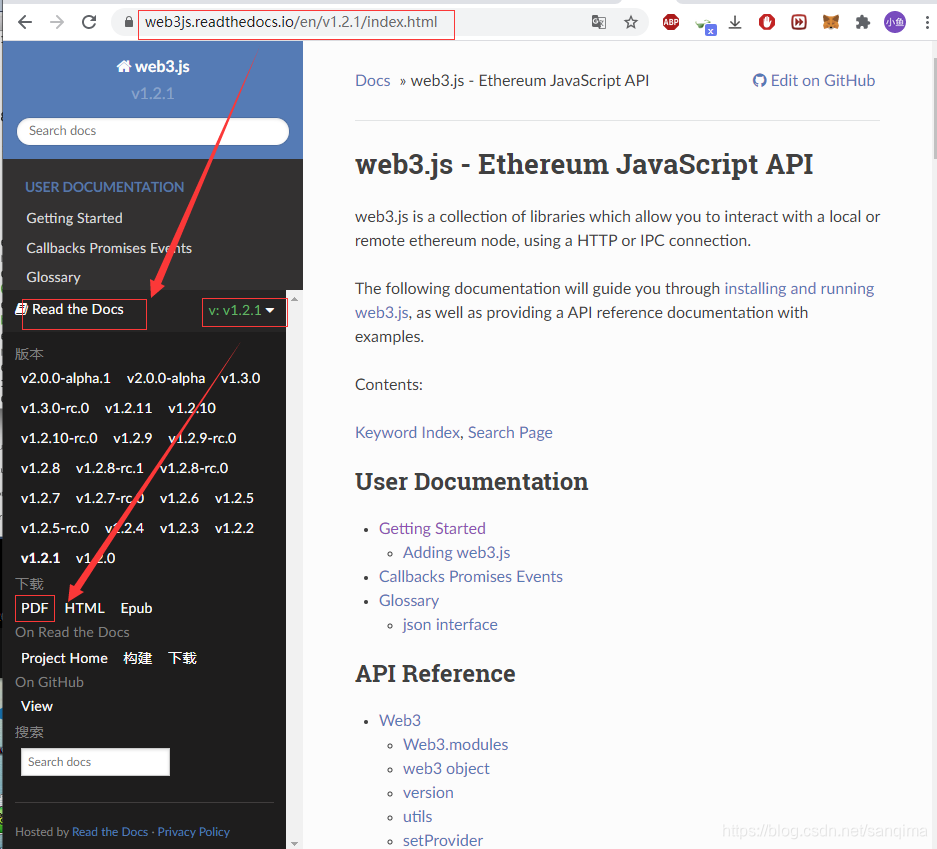Focus the top Search docs field
This screenshot has height=849, width=937.
point(153,131)
